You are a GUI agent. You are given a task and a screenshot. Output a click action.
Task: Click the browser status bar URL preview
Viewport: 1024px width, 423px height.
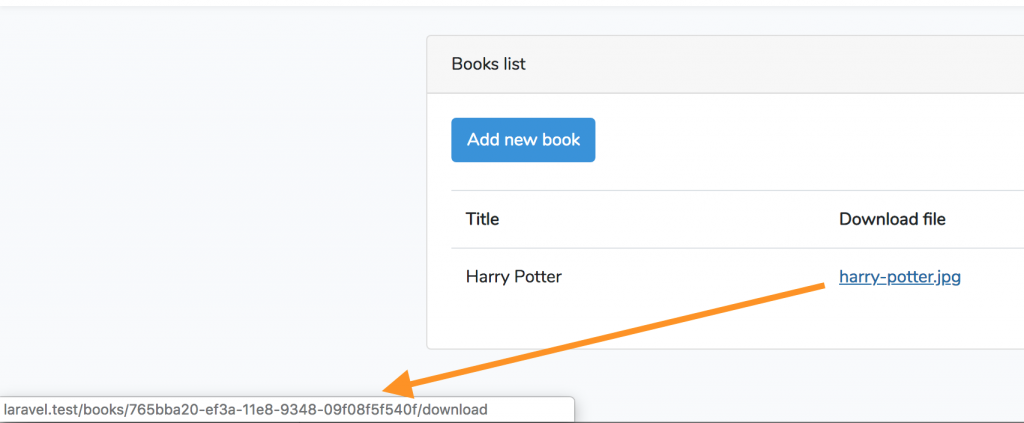[x=287, y=409]
